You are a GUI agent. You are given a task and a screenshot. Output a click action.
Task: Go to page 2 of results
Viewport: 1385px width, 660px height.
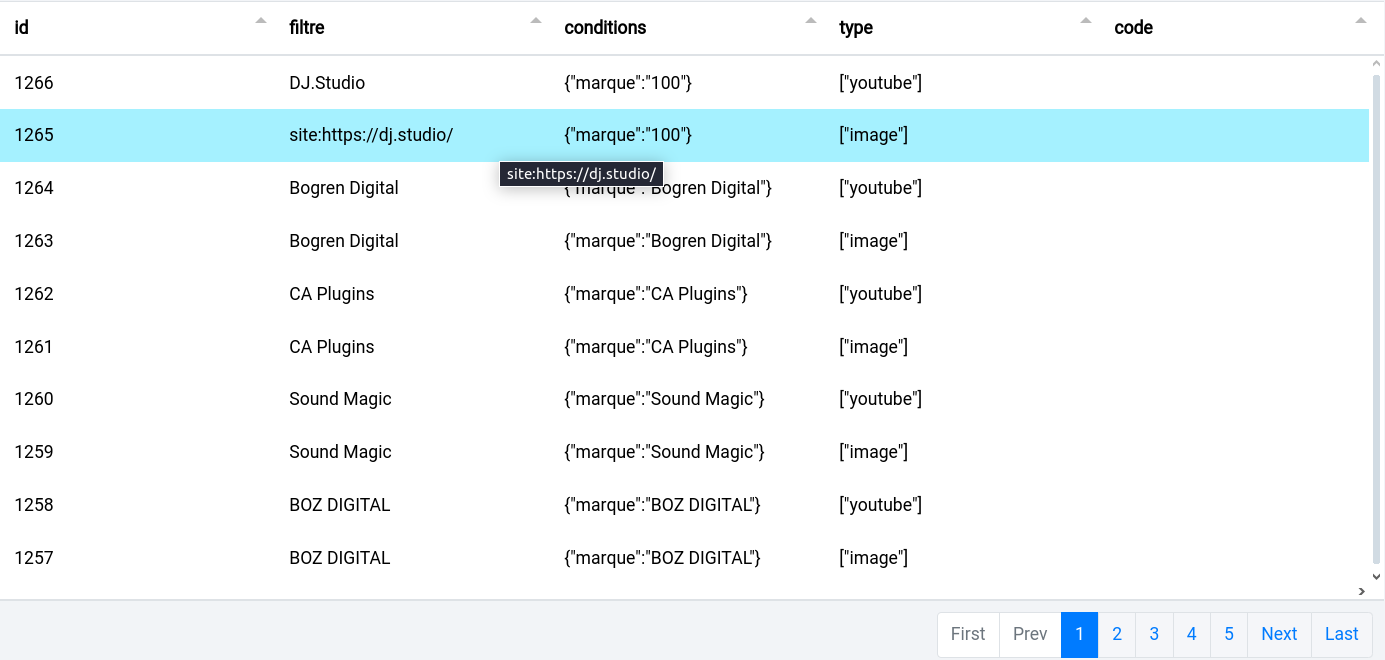point(1117,634)
